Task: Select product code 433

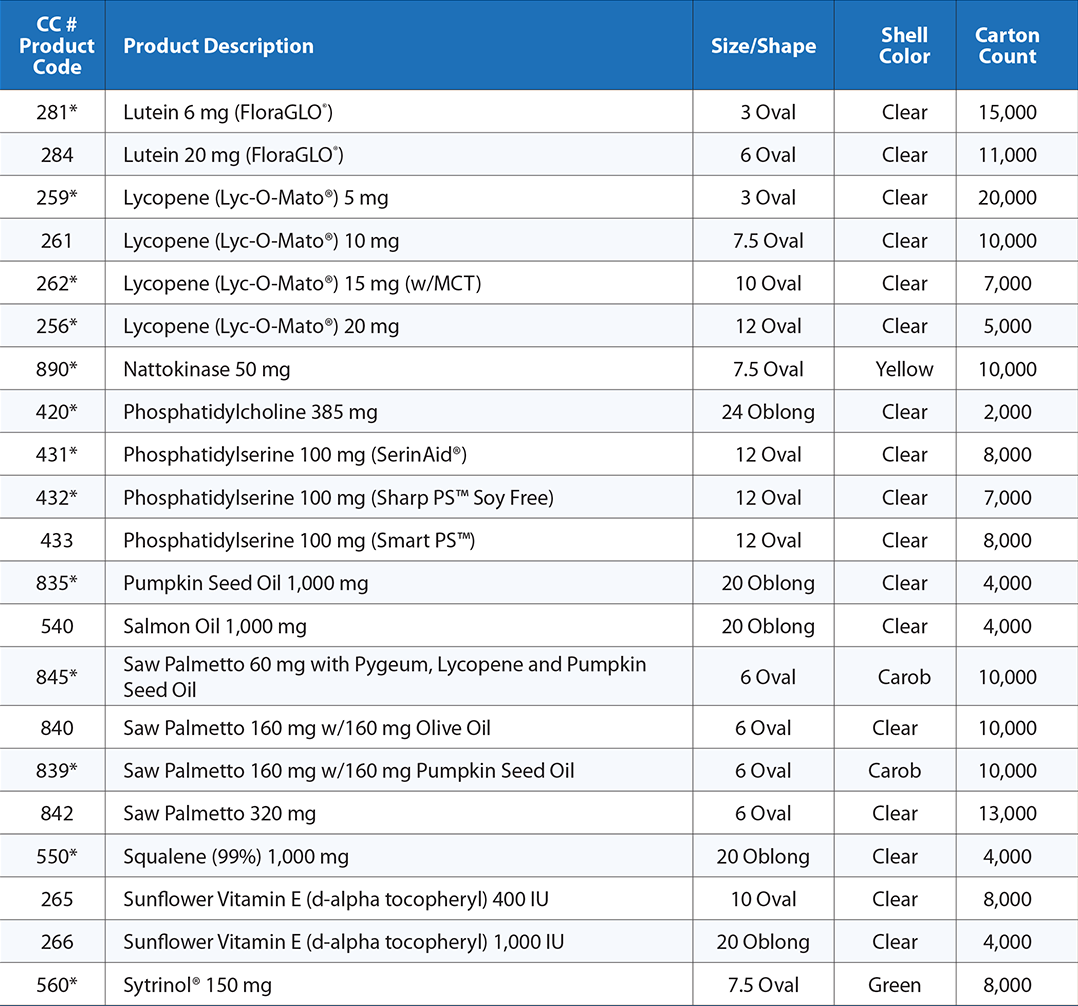Action: (x=56, y=540)
